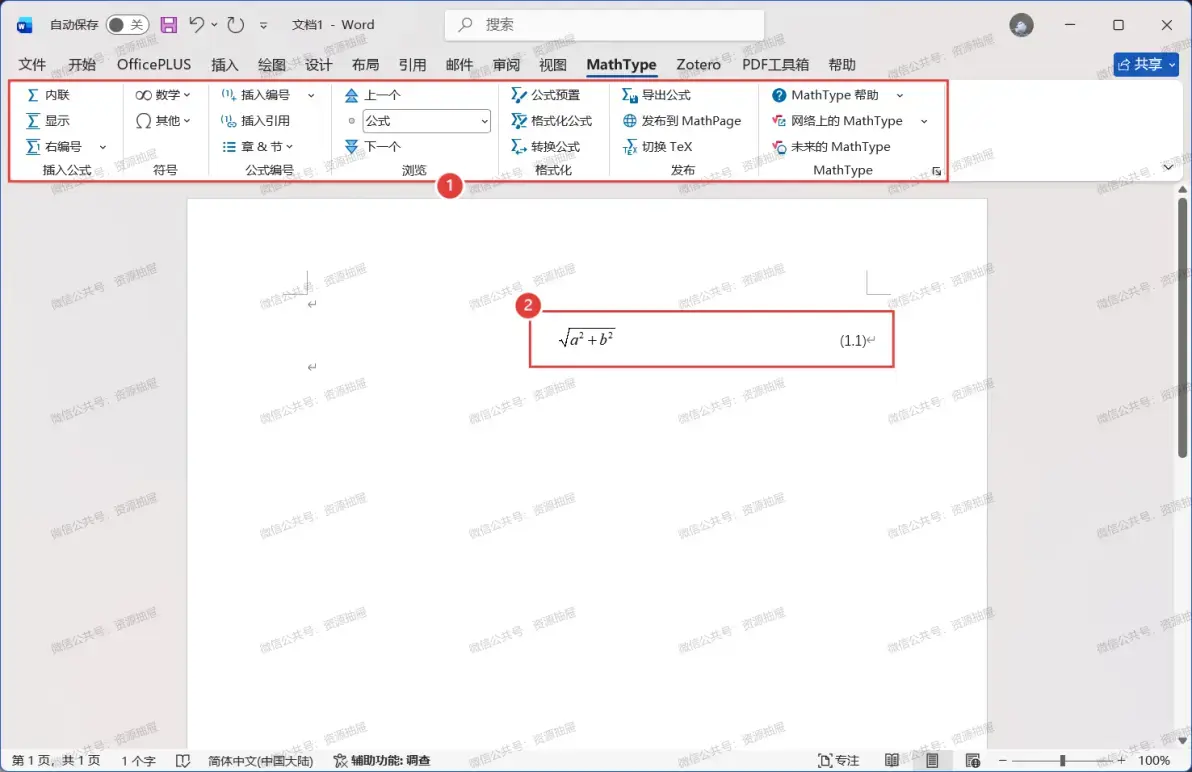
Task: Open the MathType group dialog launcher
Action: tap(937, 172)
